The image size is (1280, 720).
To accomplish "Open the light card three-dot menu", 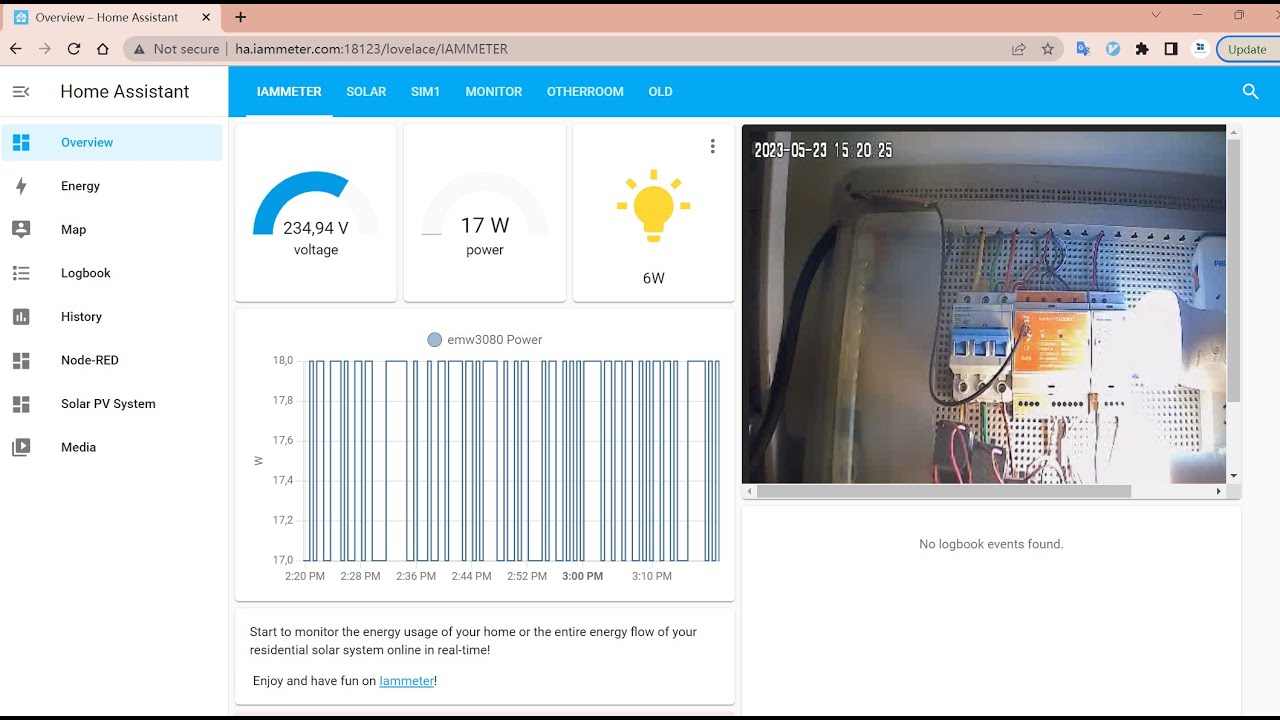I will (x=712, y=146).
